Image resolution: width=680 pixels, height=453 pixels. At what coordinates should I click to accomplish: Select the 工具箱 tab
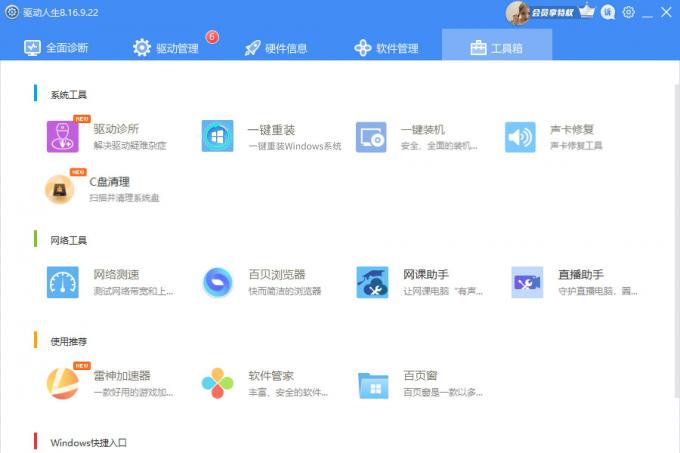coord(497,45)
